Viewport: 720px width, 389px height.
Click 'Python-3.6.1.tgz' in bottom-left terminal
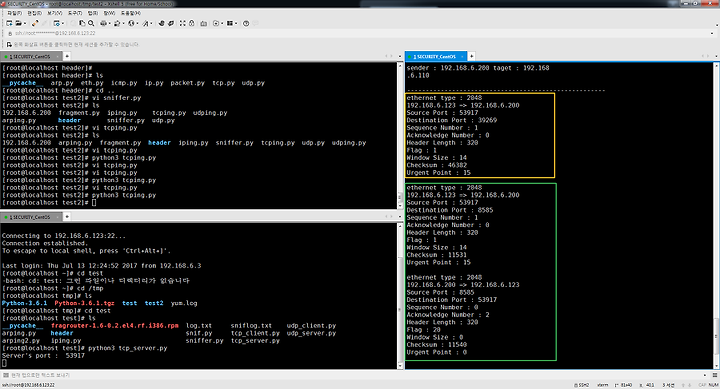tap(84, 303)
